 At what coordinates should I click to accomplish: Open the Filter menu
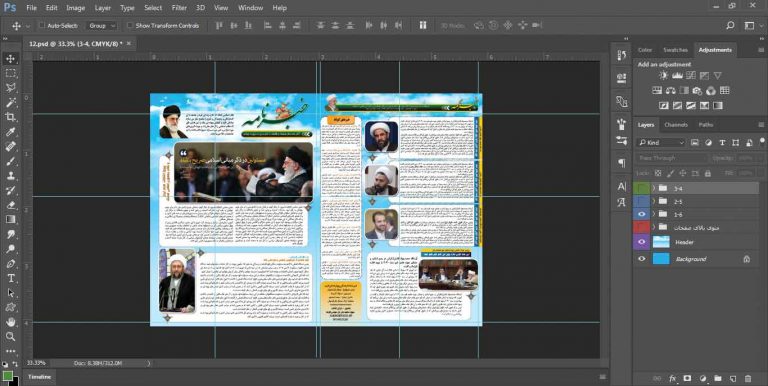(179, 8)
